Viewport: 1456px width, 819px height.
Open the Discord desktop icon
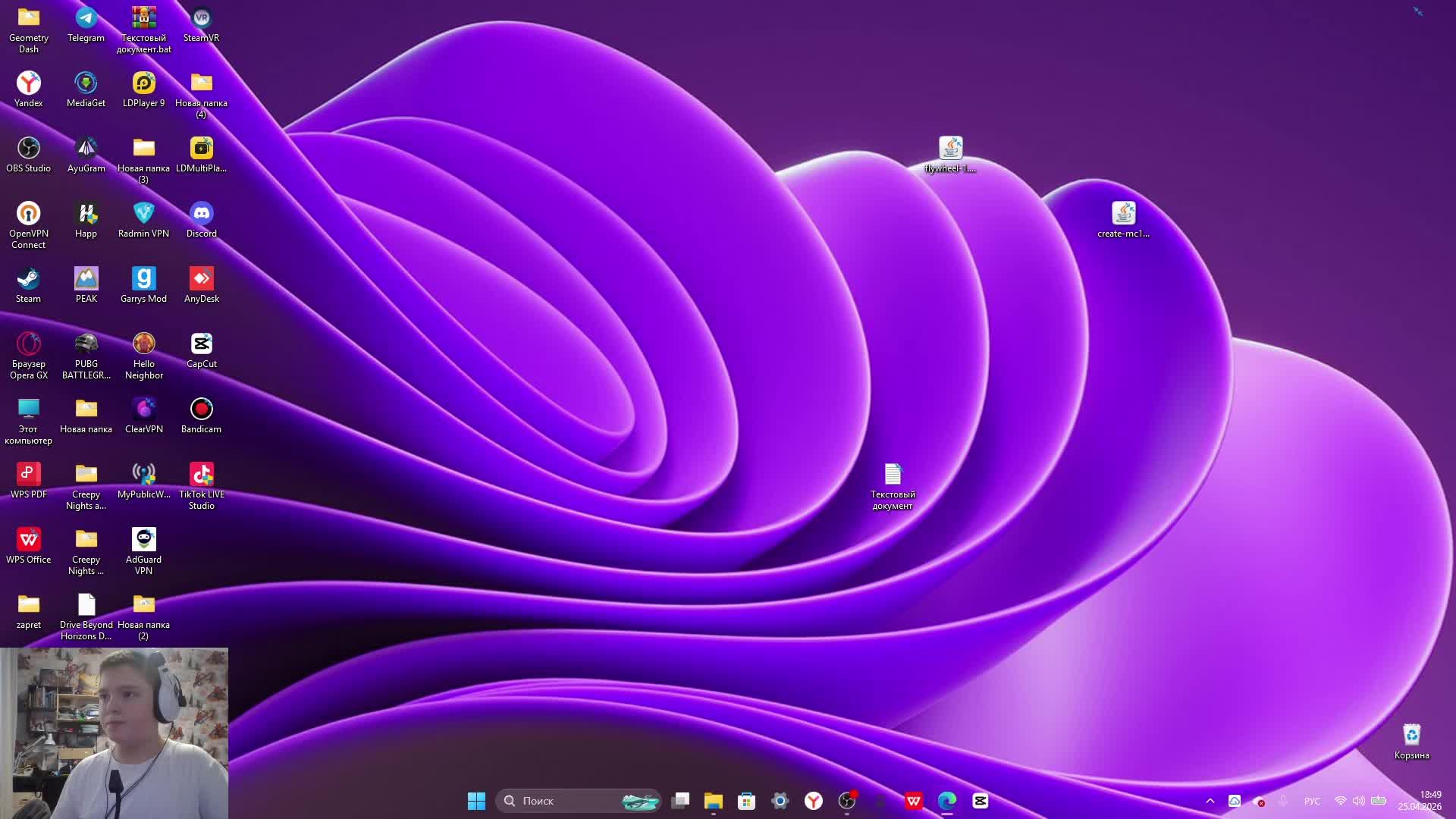[x=201, y=214]
